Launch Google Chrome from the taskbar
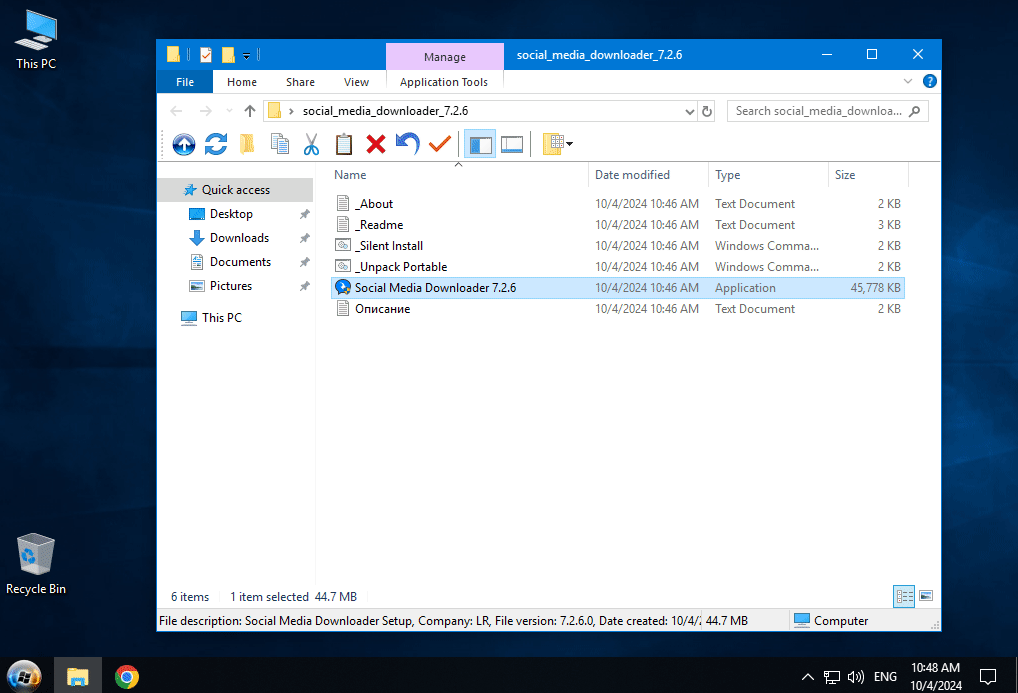 click(127, 676)
